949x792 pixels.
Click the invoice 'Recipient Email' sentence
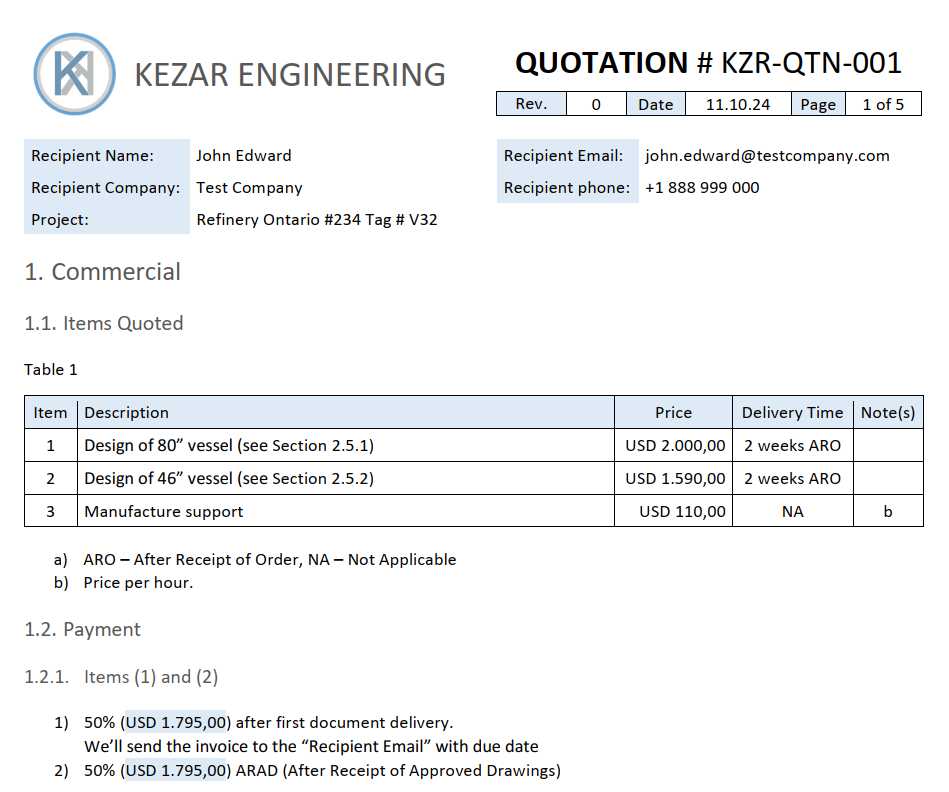[311, 747]
